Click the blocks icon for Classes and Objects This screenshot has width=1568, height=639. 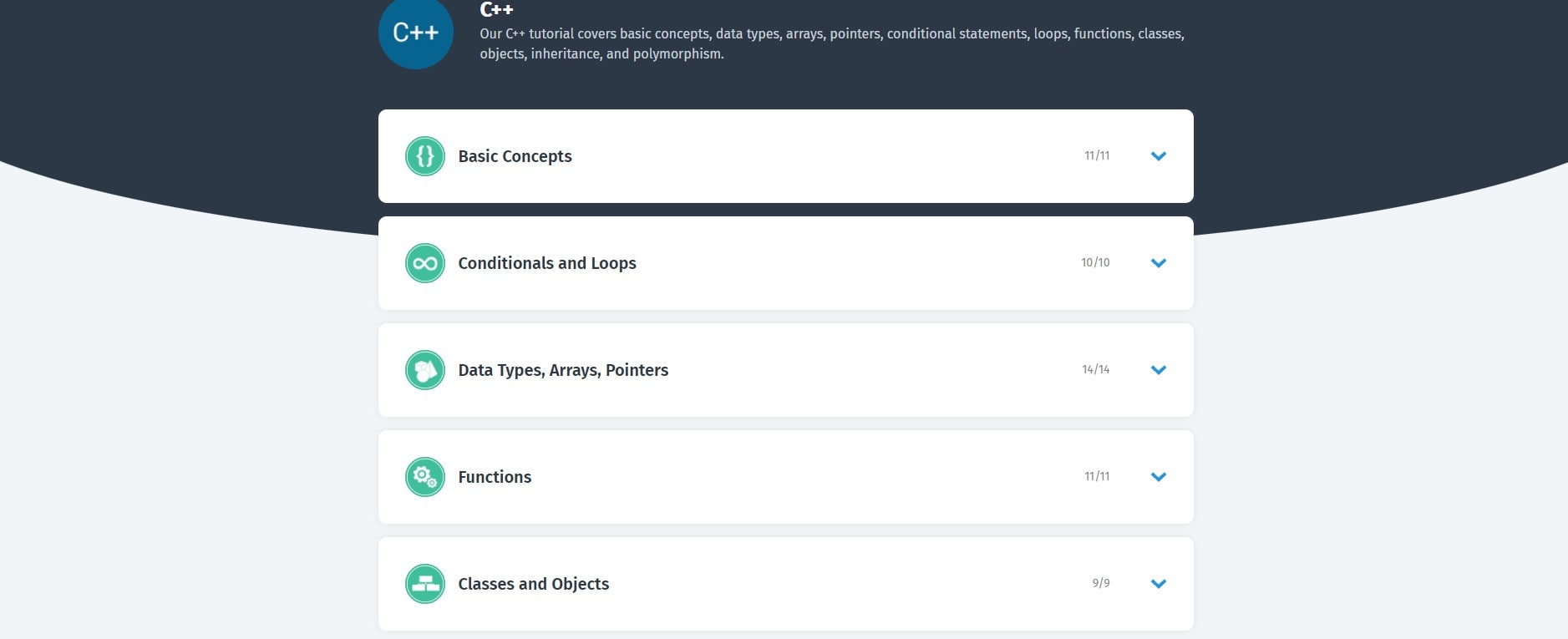click(425, 583)
